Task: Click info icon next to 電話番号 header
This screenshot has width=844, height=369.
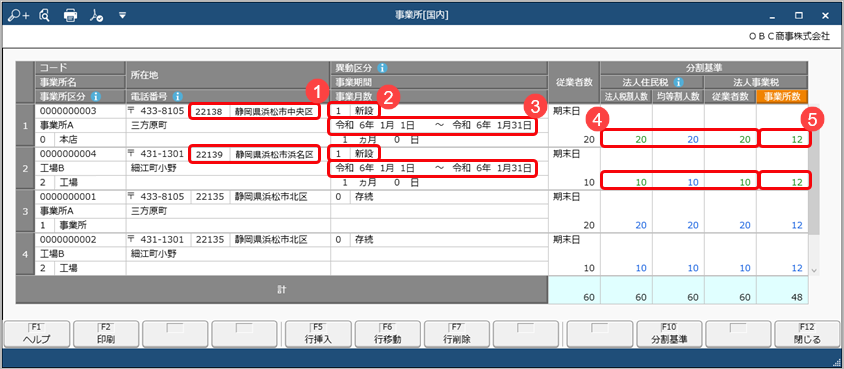Action: pyautogui.click(x=177, y=97)
